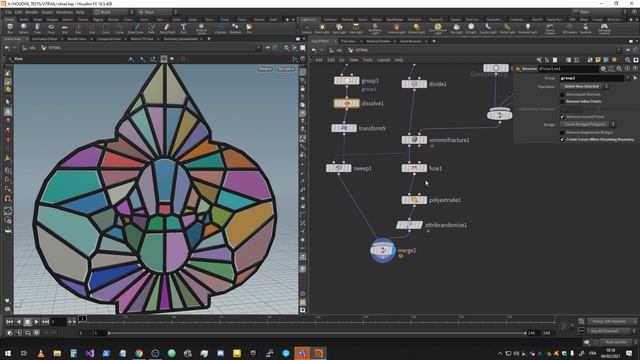Click the attribrandomize1 node
The width and height of the screenshot is (640, 360).
click(409, 225)
